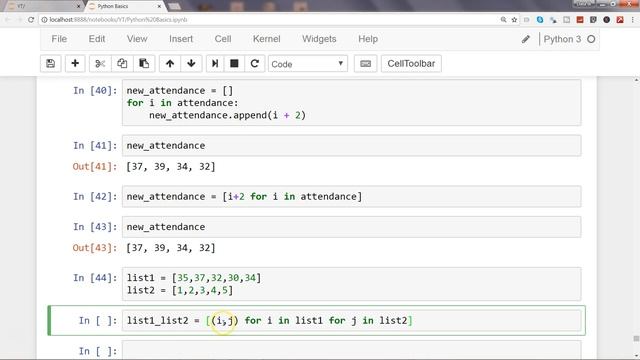
Task: Move selected cell up arrow
Action: click(170, 64)
